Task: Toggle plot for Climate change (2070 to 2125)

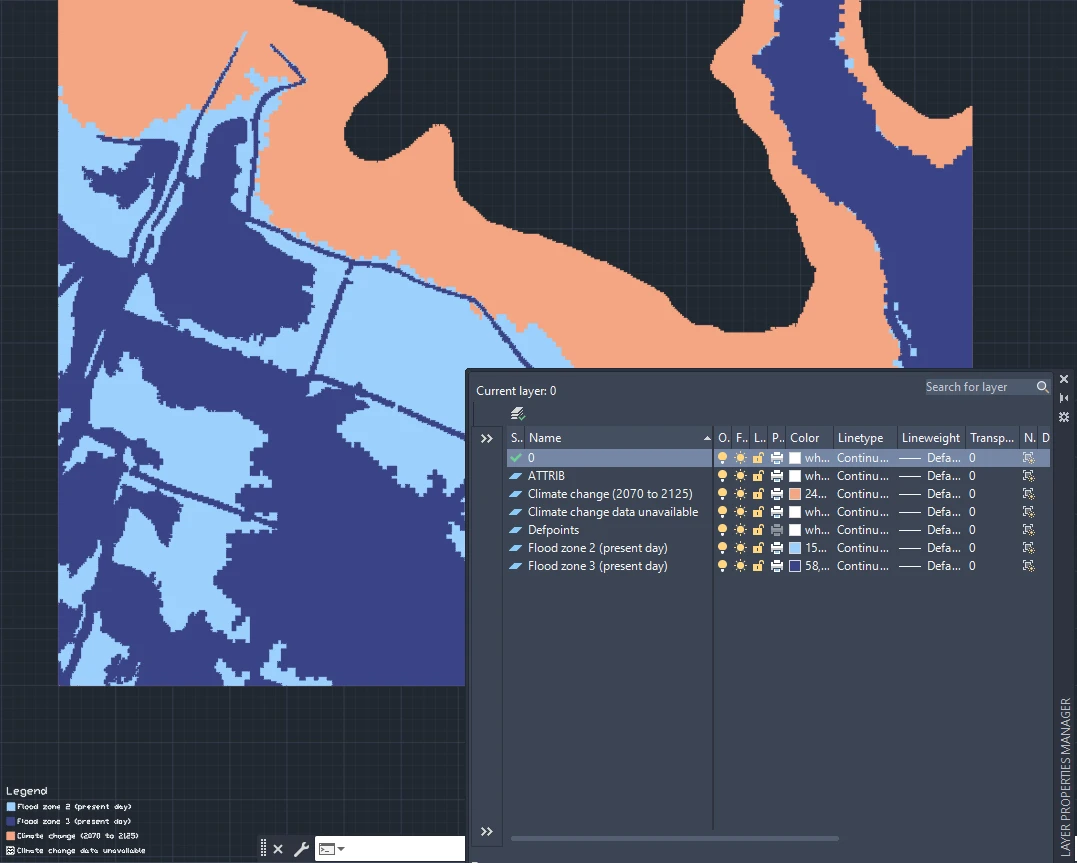Action: [777, 494]
